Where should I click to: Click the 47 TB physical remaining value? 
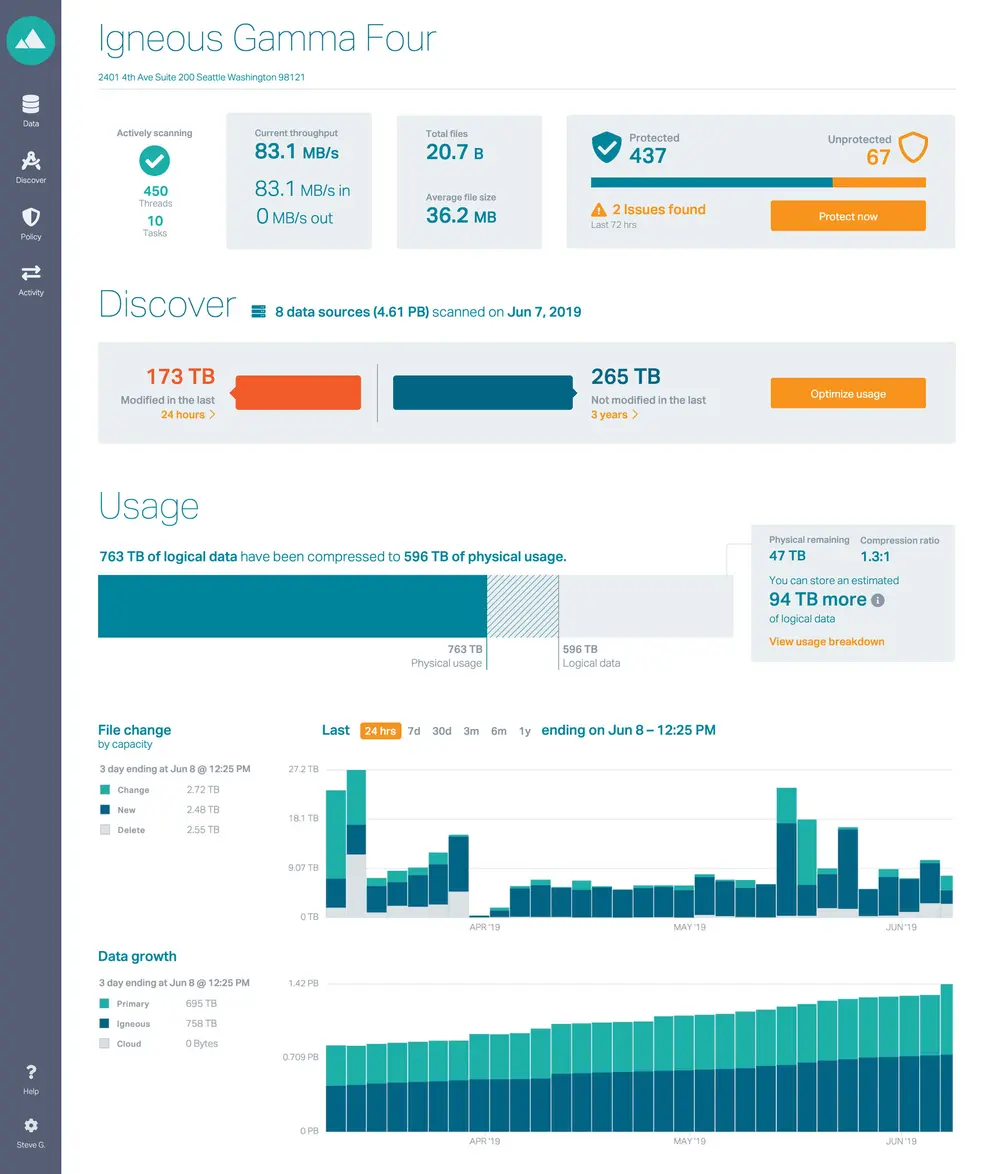[787, 556]
